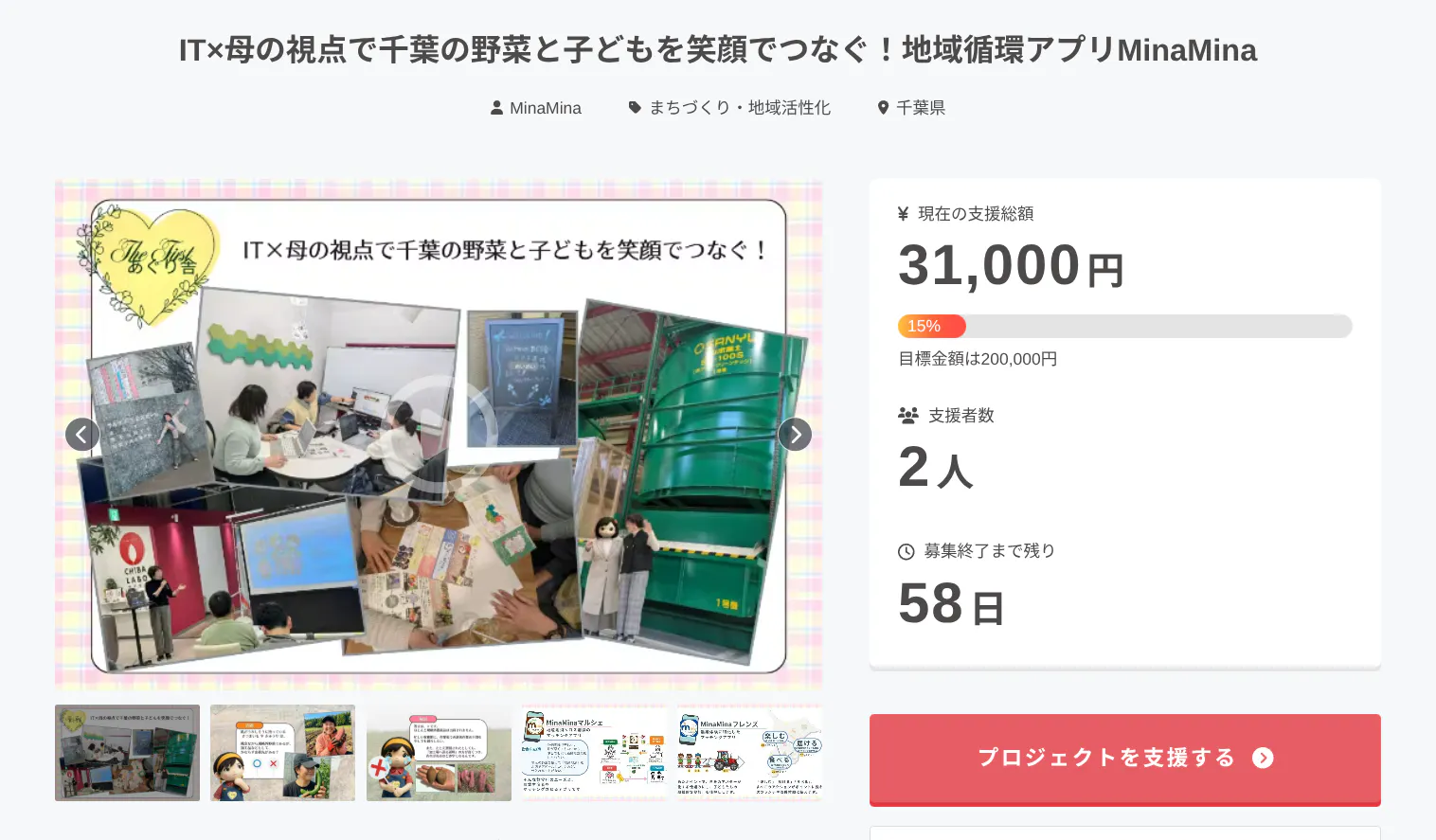
Task: Click the 15% funding progress bar
Action: pos(1125,326)
